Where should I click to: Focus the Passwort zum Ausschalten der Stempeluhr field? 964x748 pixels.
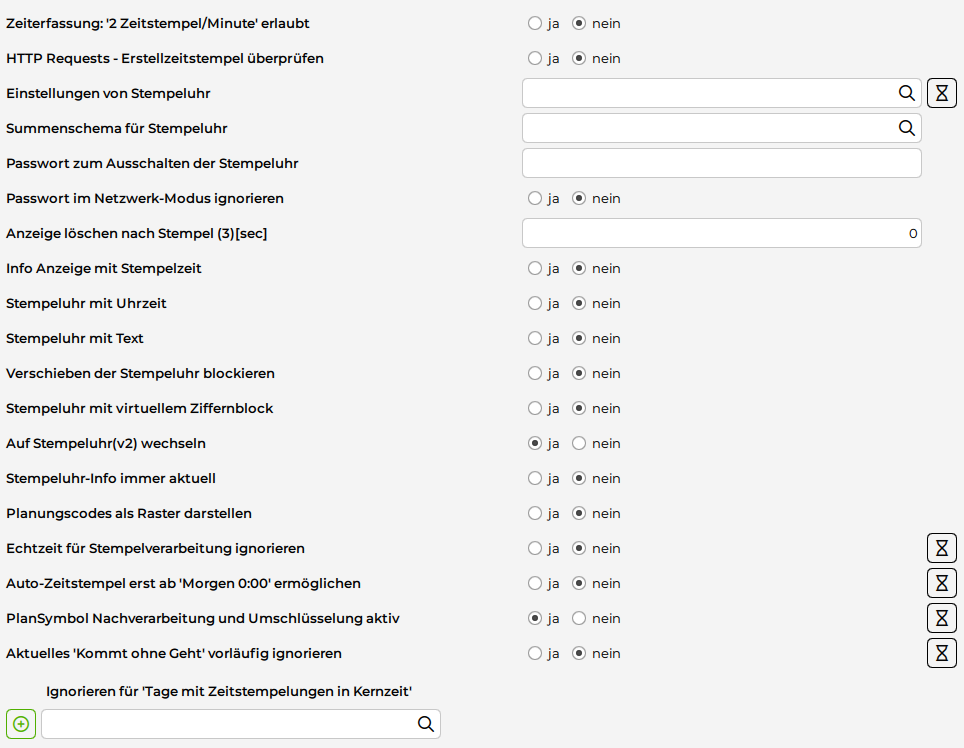point(721,163)
